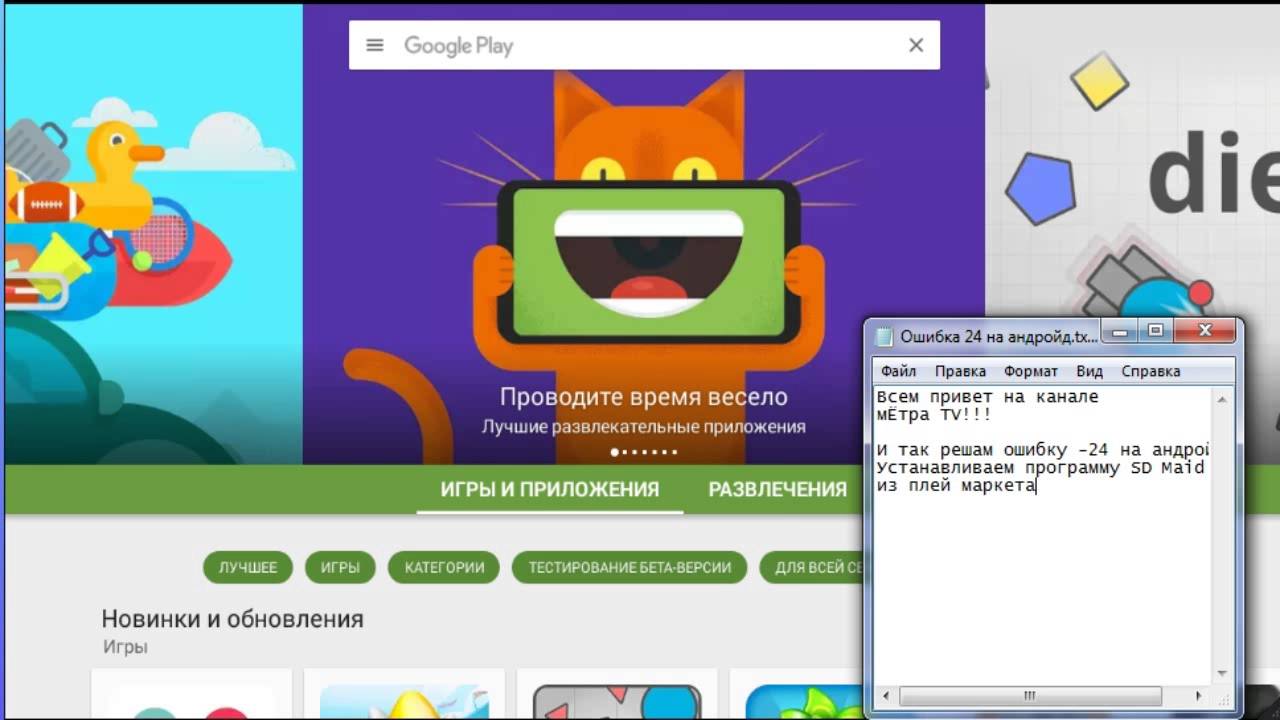Clear the search with the X icon
This screenshot has height=720, width=1280.
click(915, 45)
